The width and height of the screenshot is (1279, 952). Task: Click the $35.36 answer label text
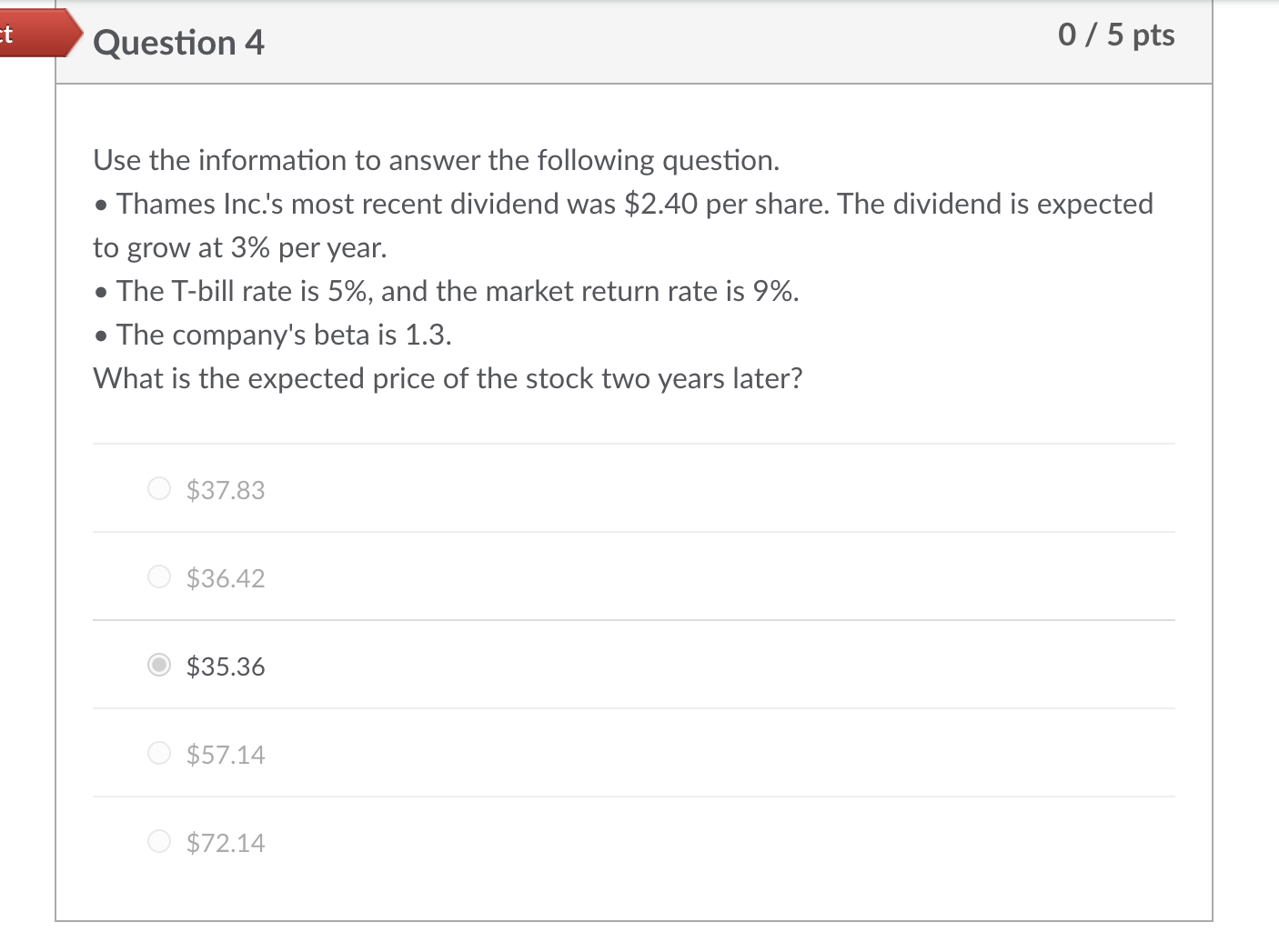pyautogui.click(x=226, y=666)
